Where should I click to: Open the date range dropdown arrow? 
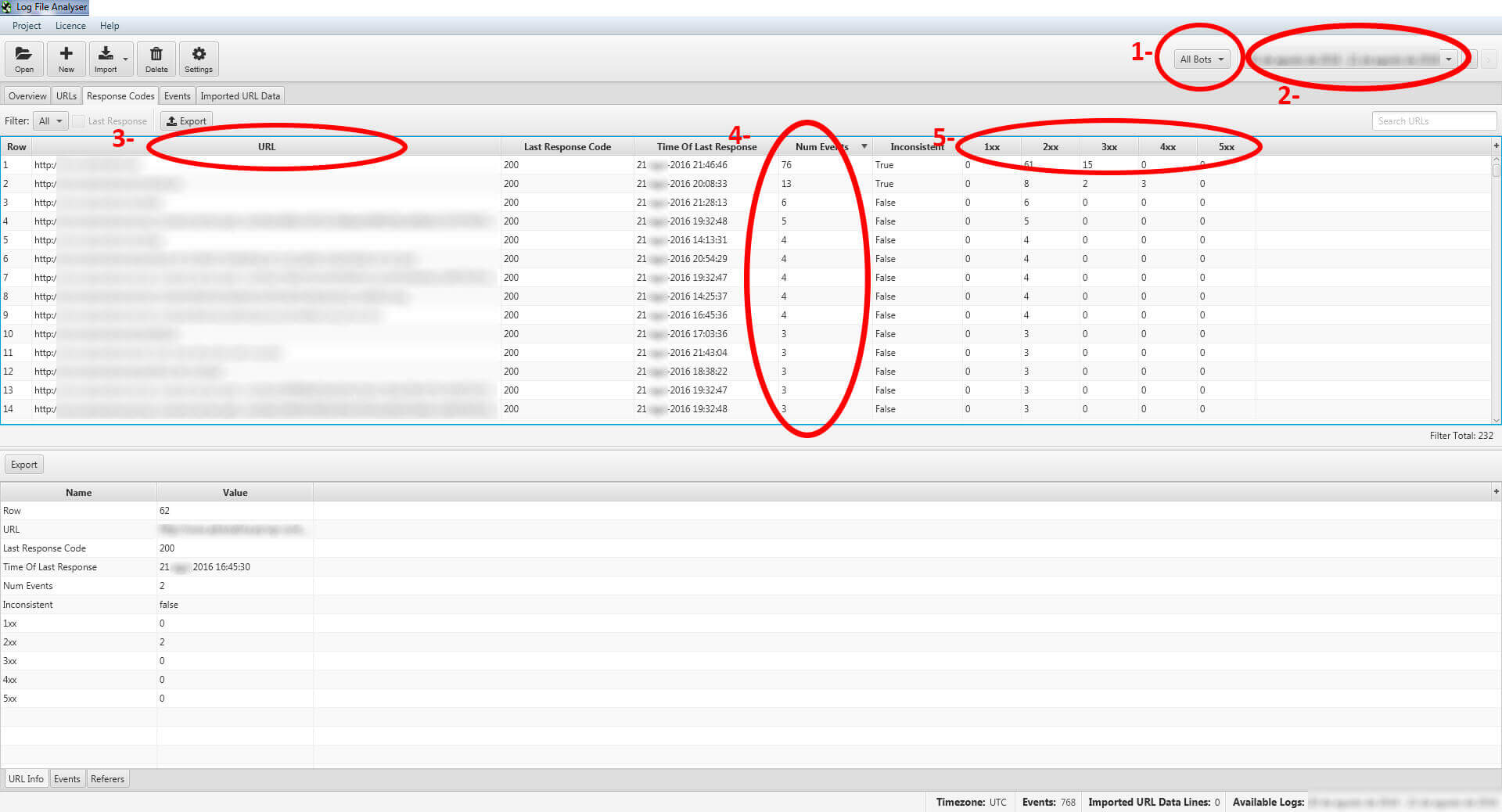tap(1449, 59)
